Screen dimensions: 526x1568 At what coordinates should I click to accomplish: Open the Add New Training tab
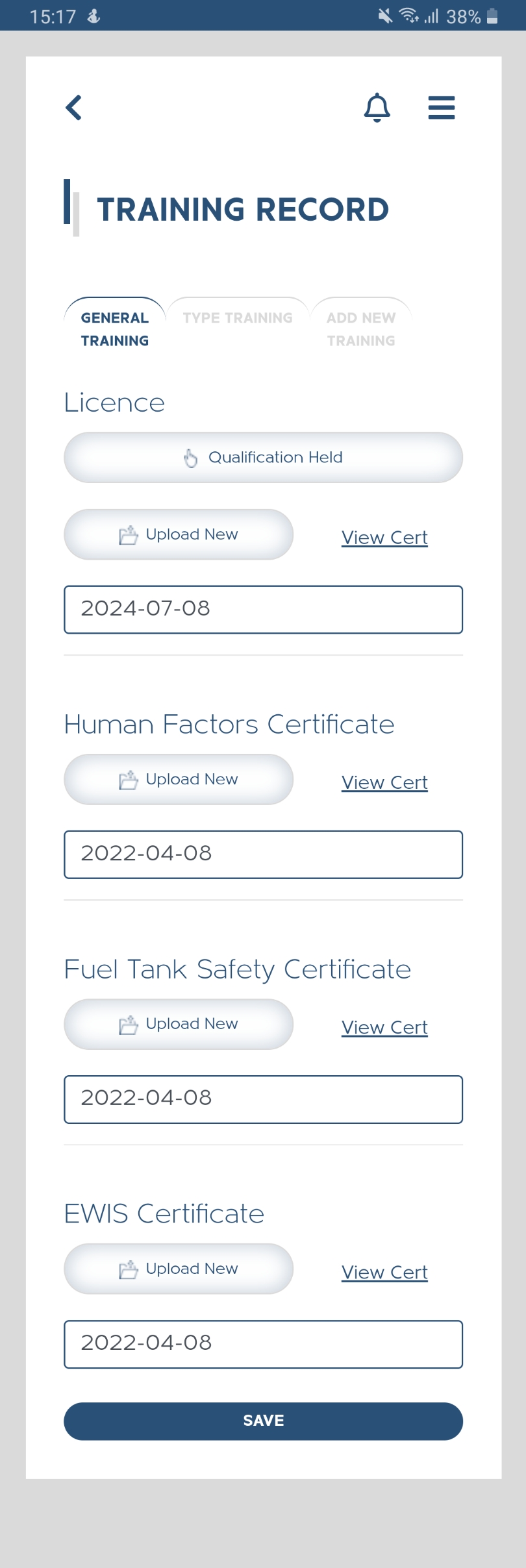tap(361, 329)
